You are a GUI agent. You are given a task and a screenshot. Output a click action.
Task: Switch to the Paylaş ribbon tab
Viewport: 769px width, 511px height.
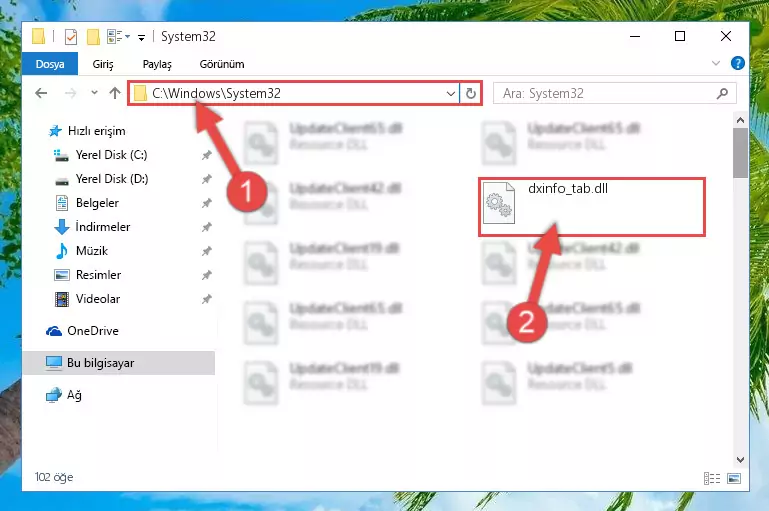(x=157, y=64)
